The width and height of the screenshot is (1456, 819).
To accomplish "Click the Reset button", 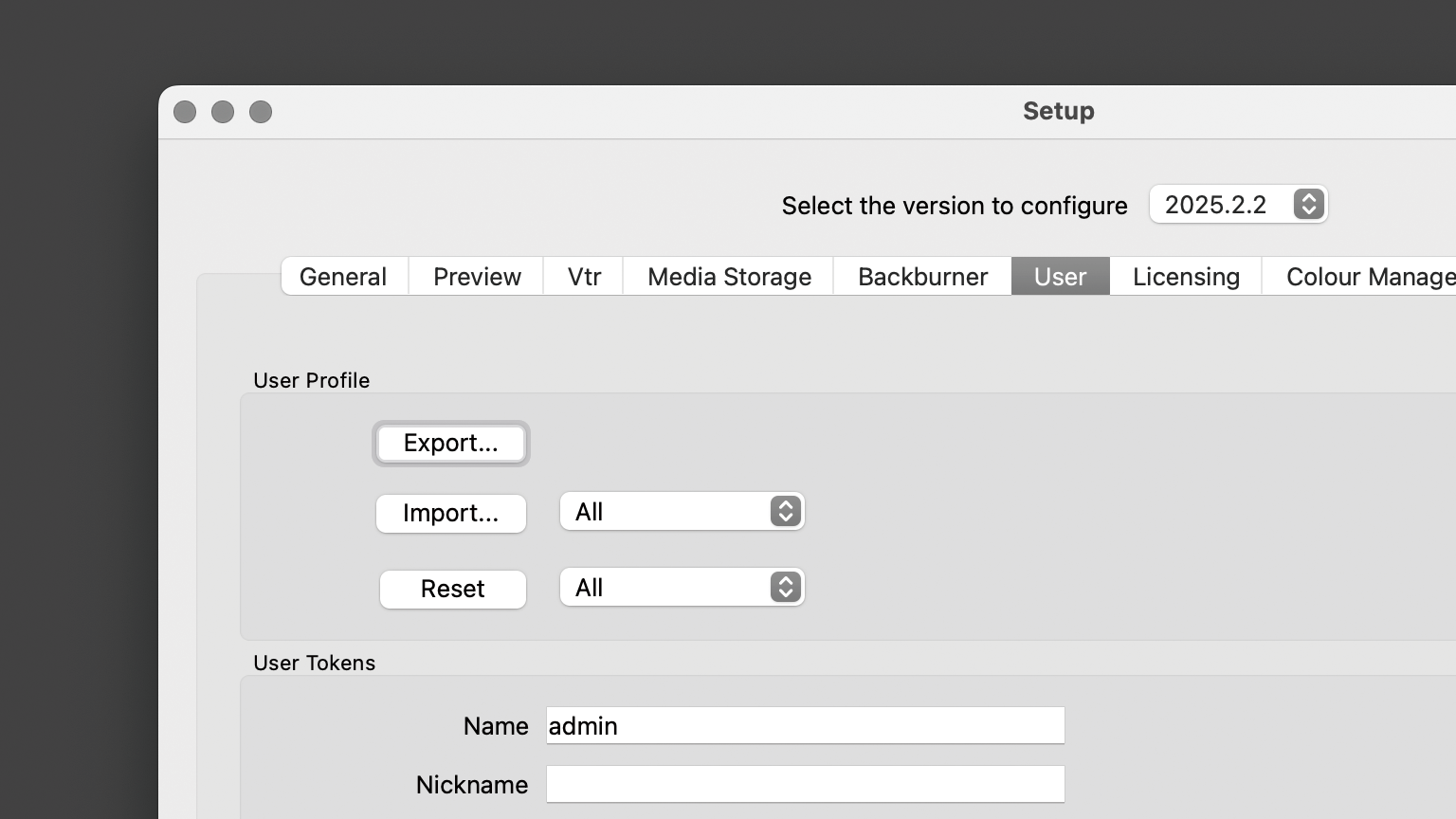I will click(x=453, y=589).
